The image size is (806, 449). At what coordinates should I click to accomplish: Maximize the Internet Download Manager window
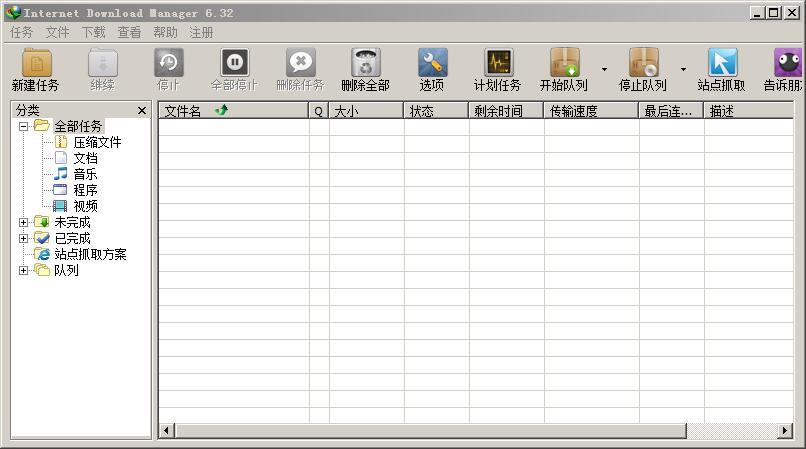773,13
